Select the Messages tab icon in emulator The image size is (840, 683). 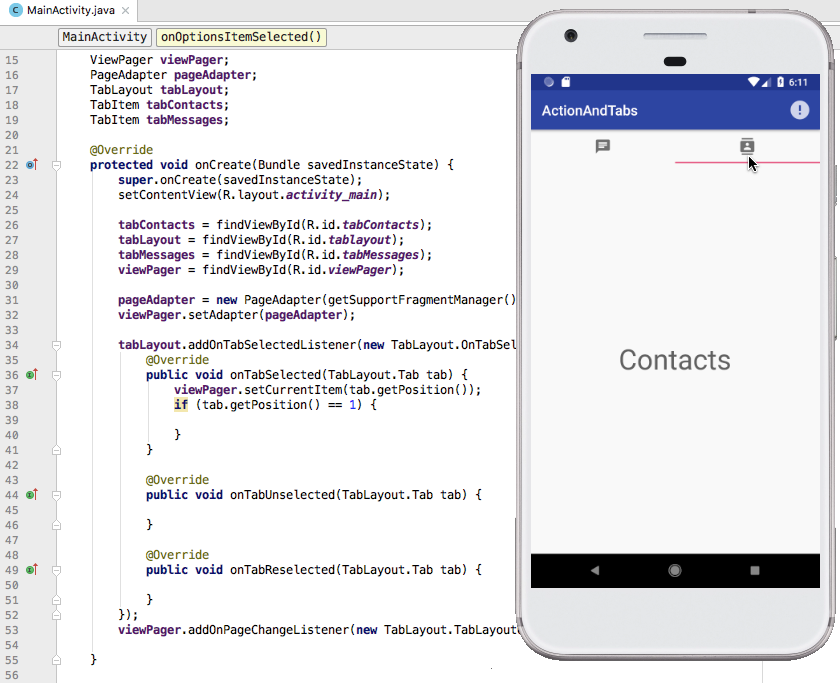[603, 146]
